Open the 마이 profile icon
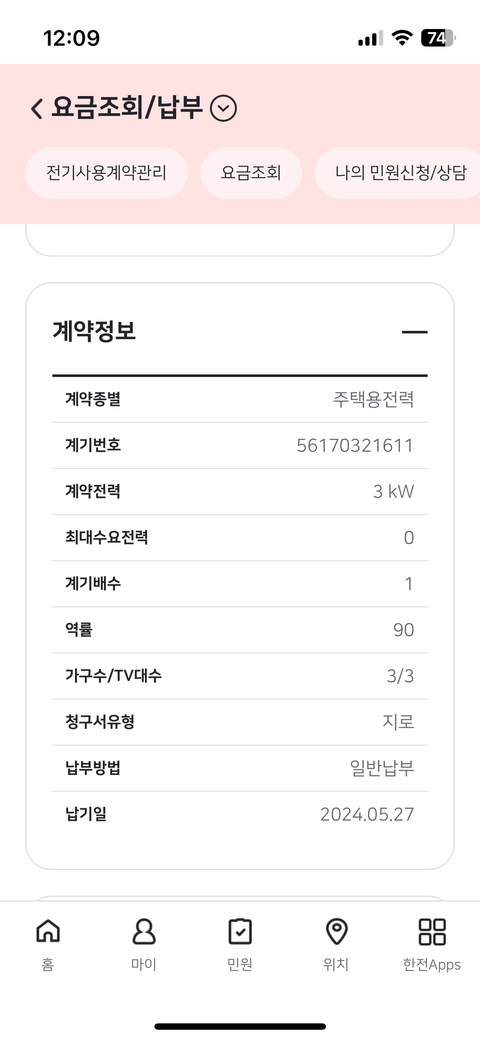Viewport: 480px width, 1040px height. point(144,931)
